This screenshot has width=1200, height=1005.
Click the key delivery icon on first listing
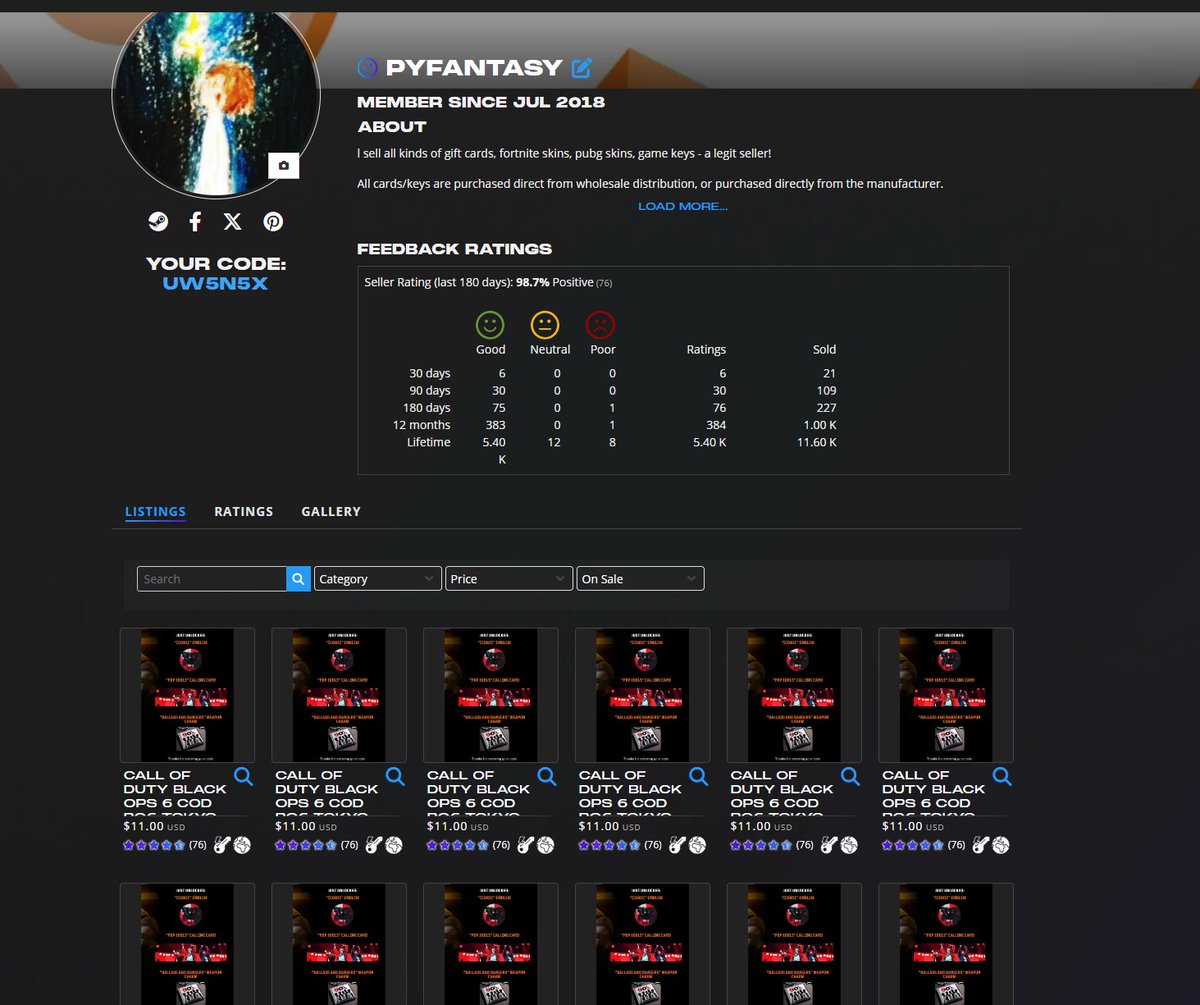coord(223,845)
